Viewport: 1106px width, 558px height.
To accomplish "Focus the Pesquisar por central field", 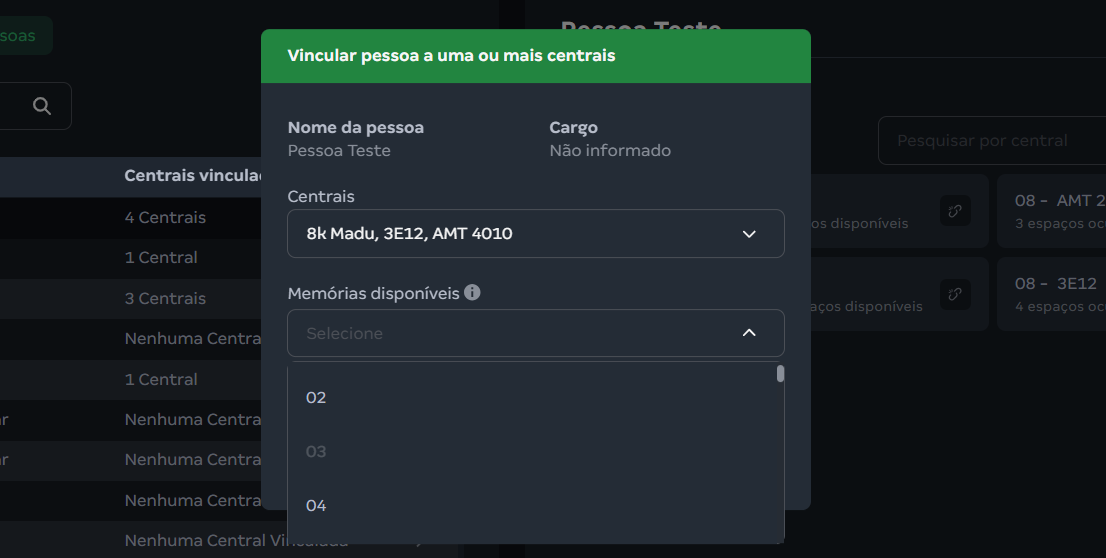I will [x=990, y=141].
